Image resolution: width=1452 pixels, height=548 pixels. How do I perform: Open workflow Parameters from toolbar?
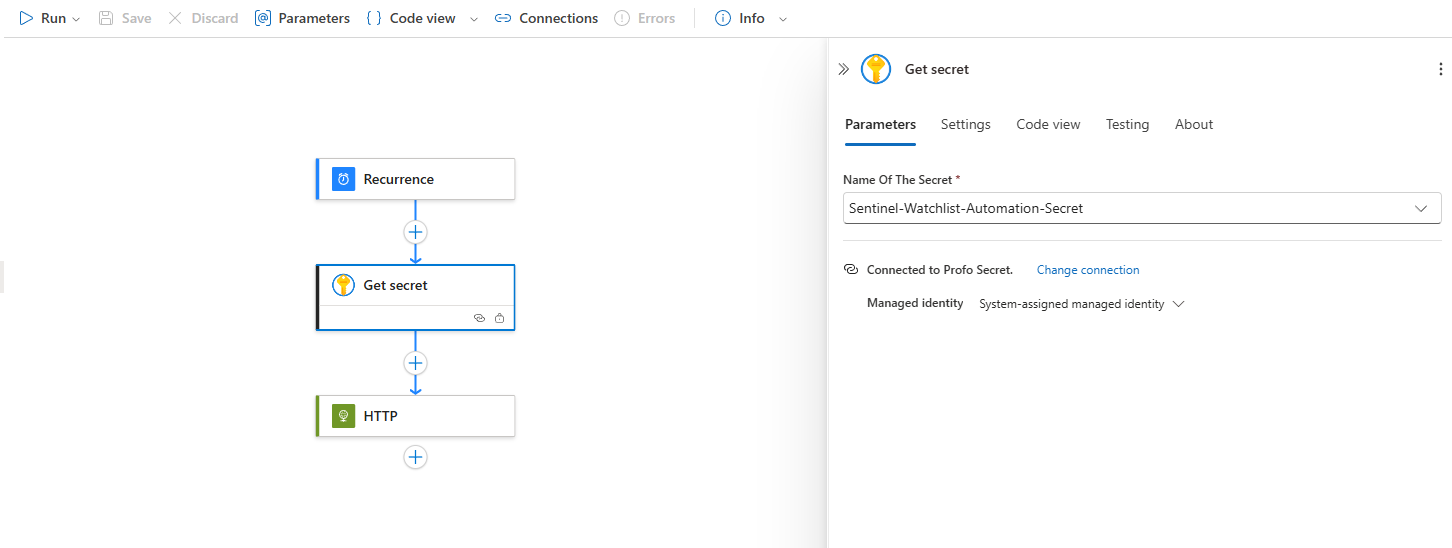click(x=302, y=18)
